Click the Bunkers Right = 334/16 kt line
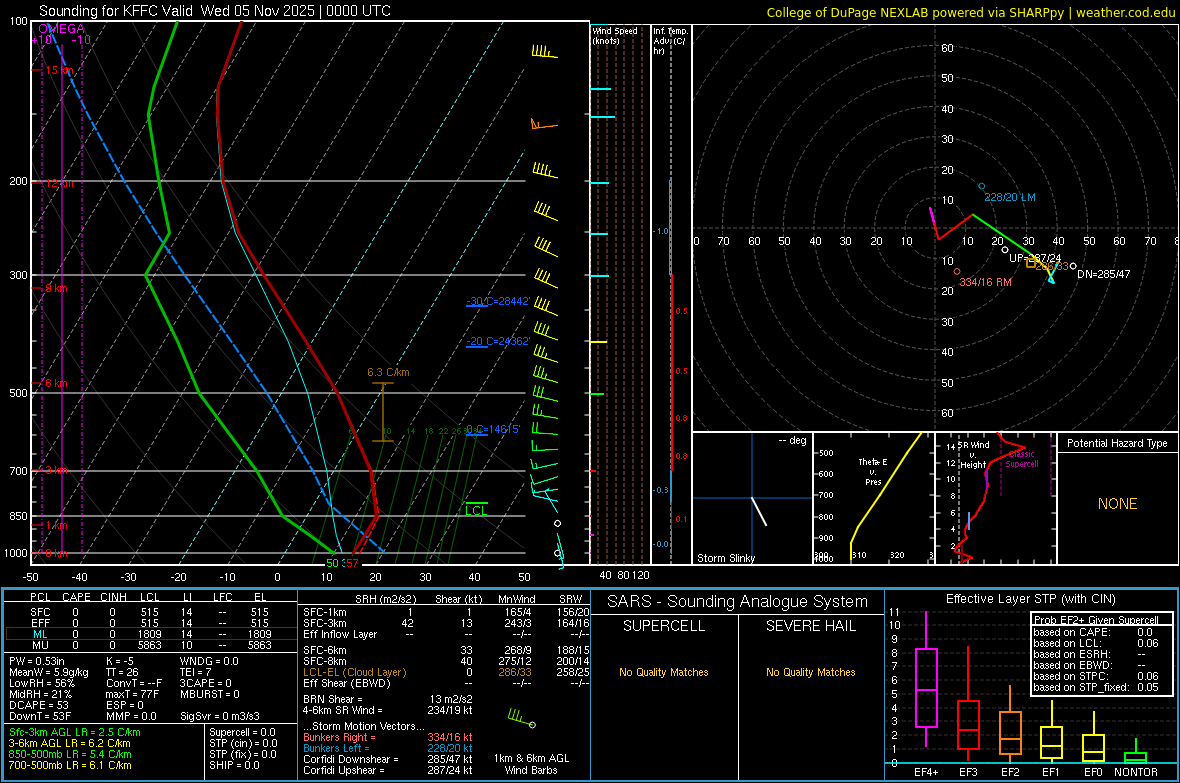This screenshot has height=783, width=1180. pyautogui.click(x=388, y=737)
